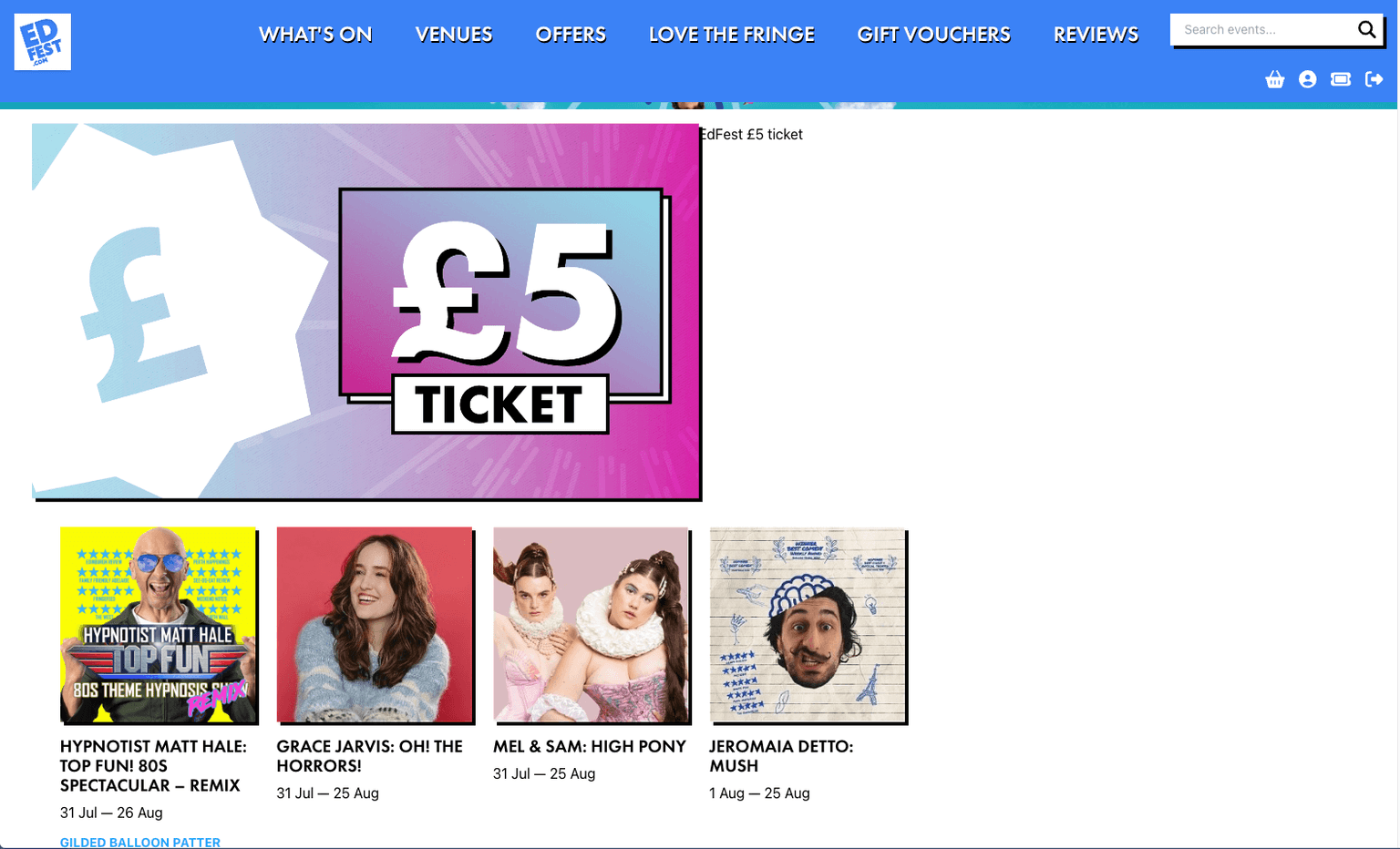Open the What's On menu

tap(315, 35)
